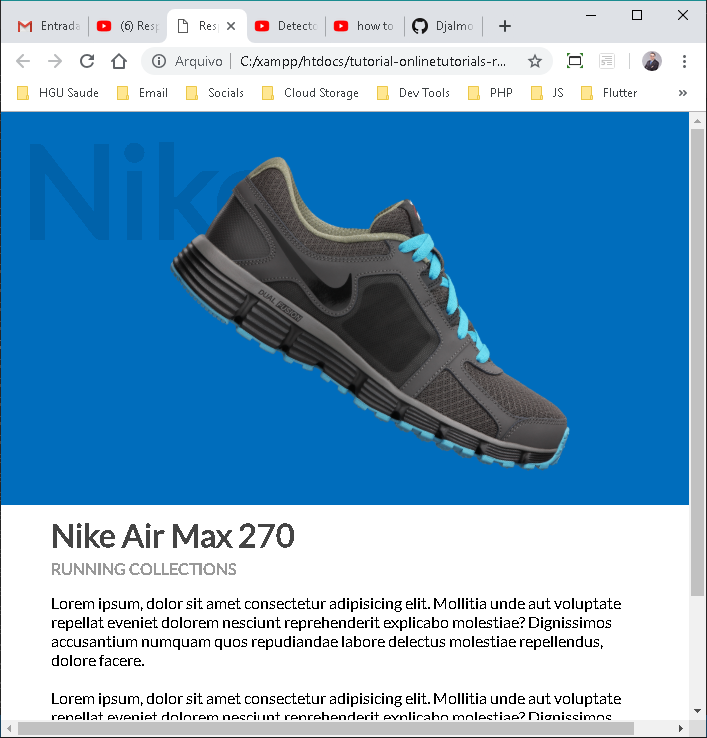This screenshot has height=738, width=707.
Task: Switch to the (6) Resp YouTube tab
Action: coord(128,26)
